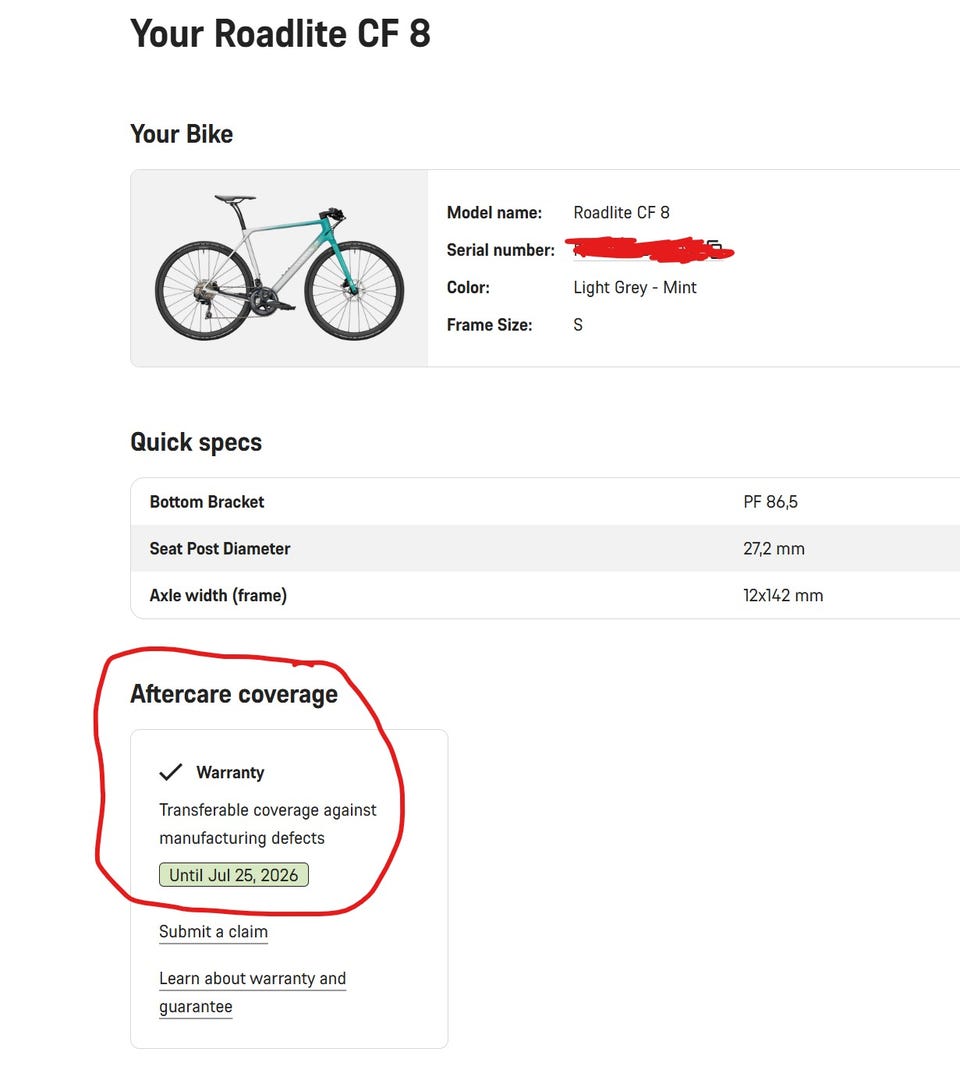Image resolution: width=960 pixels, height=1091 pixels.
Task: Click the Warranty title in coverage card
Action: tap(230, 772)
